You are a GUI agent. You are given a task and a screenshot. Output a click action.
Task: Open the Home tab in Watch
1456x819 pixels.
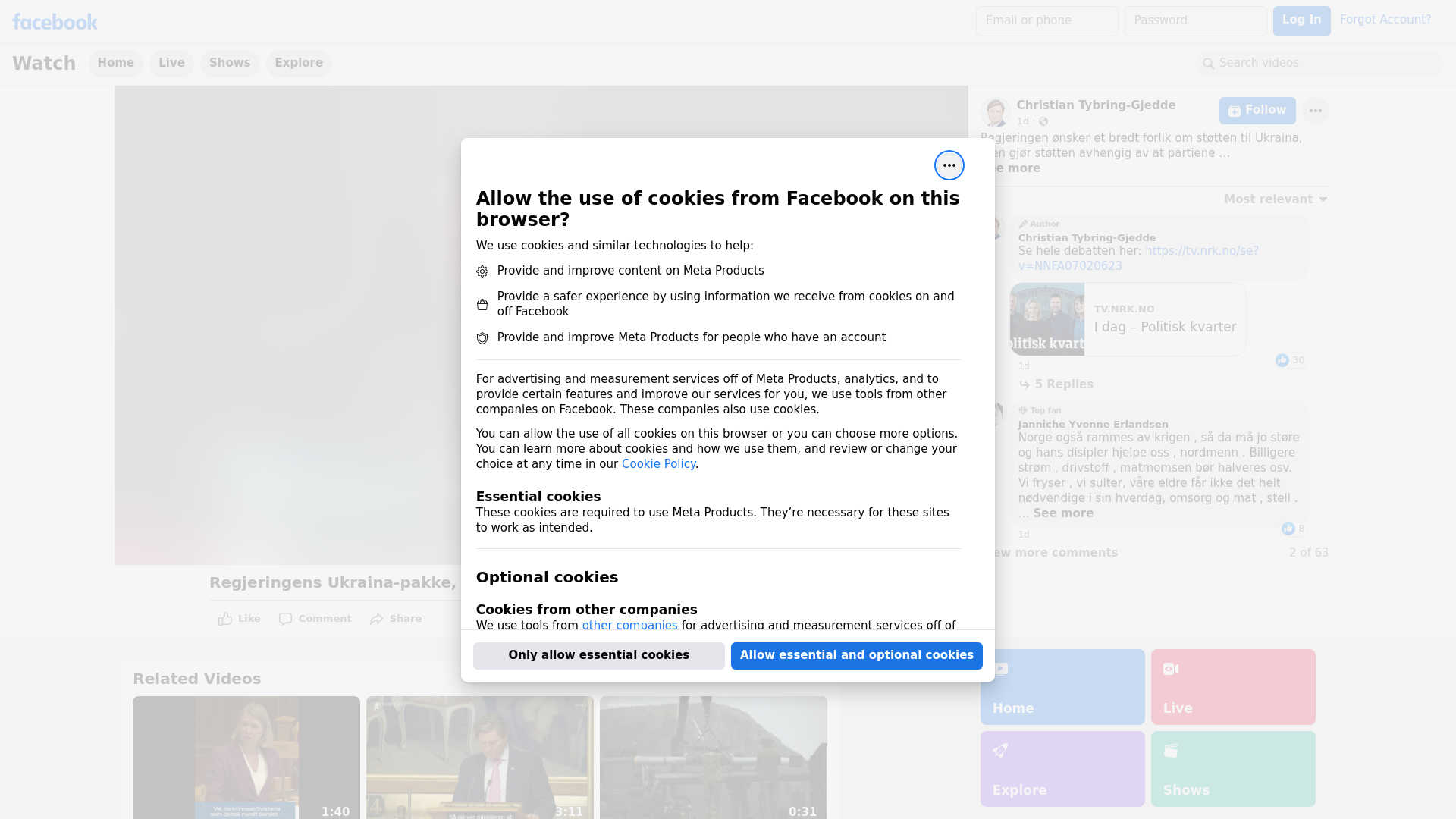point(115,63)
